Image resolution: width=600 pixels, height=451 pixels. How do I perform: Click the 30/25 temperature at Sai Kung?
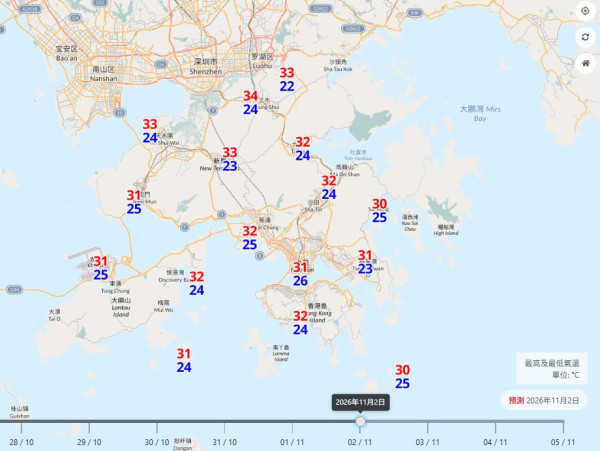[380, 210]
